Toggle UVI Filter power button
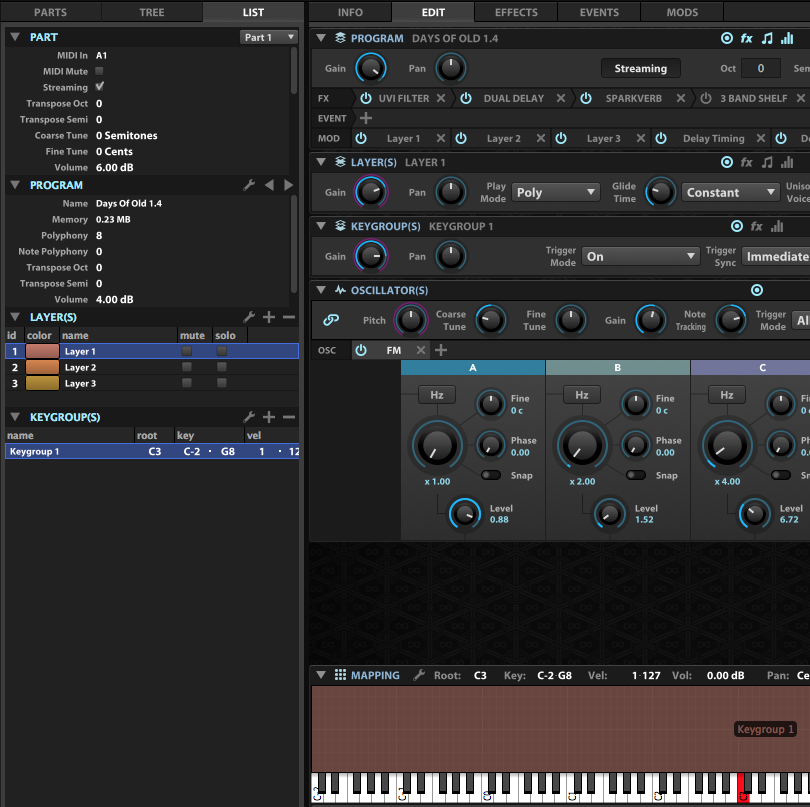 366,98
